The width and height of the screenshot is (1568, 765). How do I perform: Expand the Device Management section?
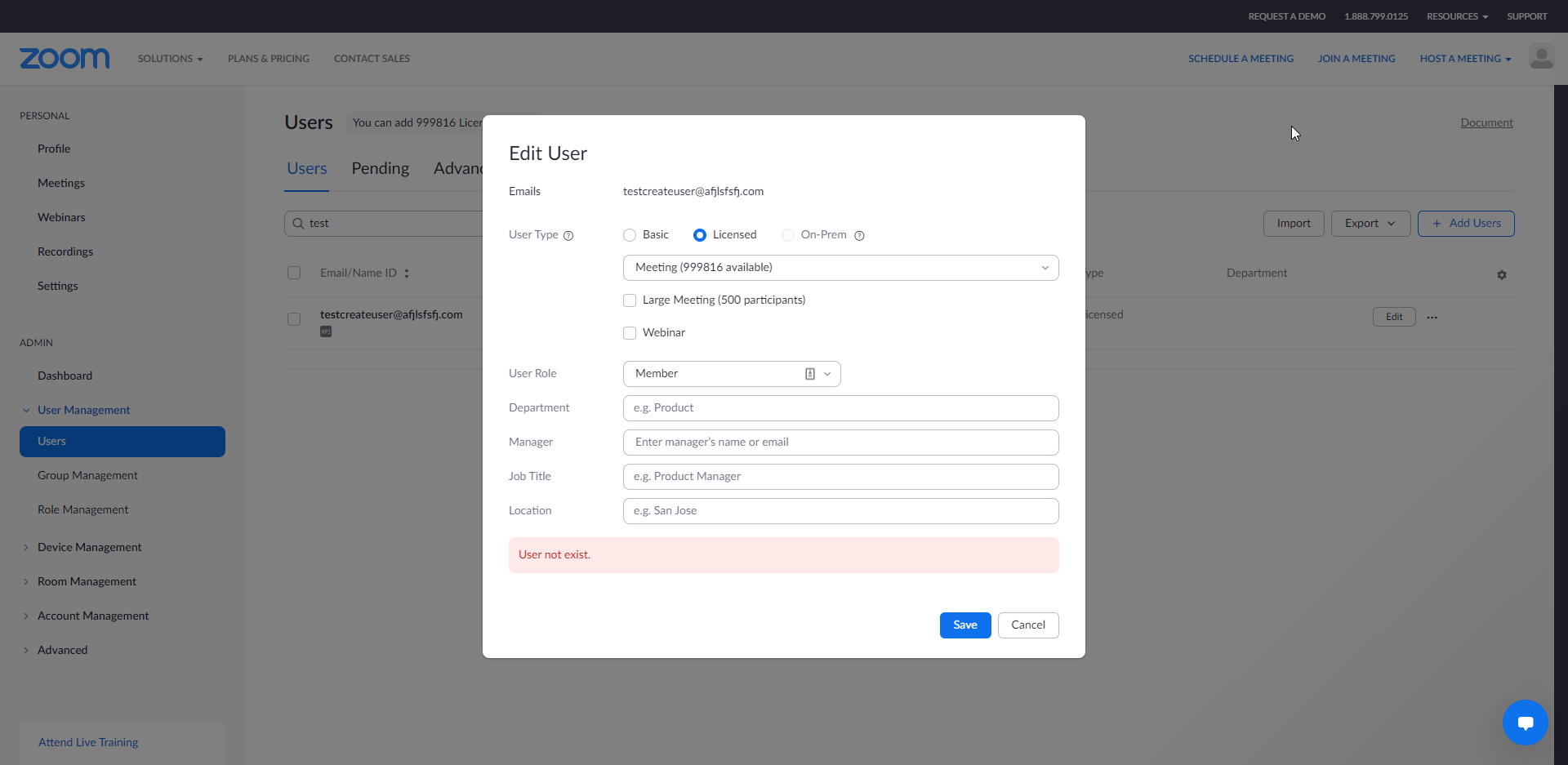[x=89, y=547]
